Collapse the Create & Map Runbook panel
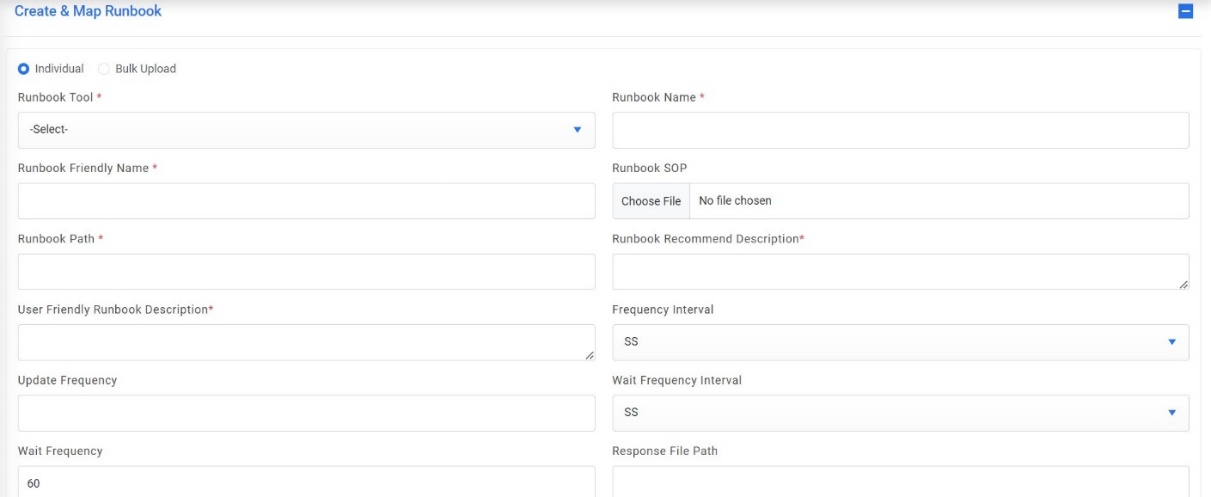This screenshot has width=1211, height=497. [x=1186, y=12]
